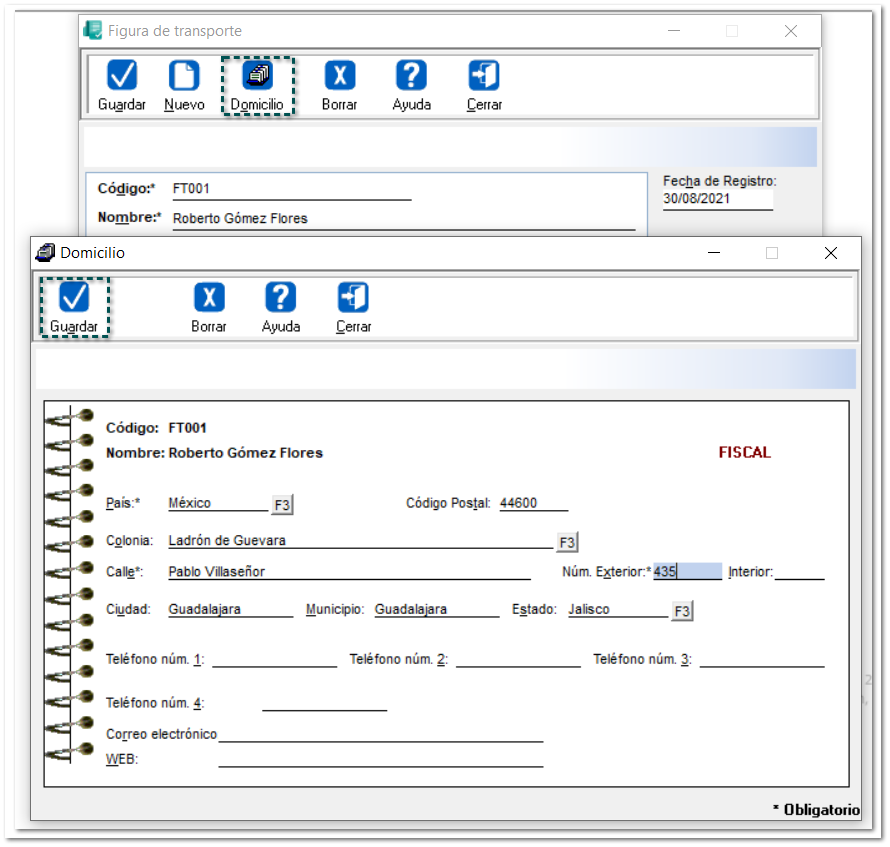Click the Domicilio window title bar icon
This screenshot has height=847, width=890.
(45, 253)
